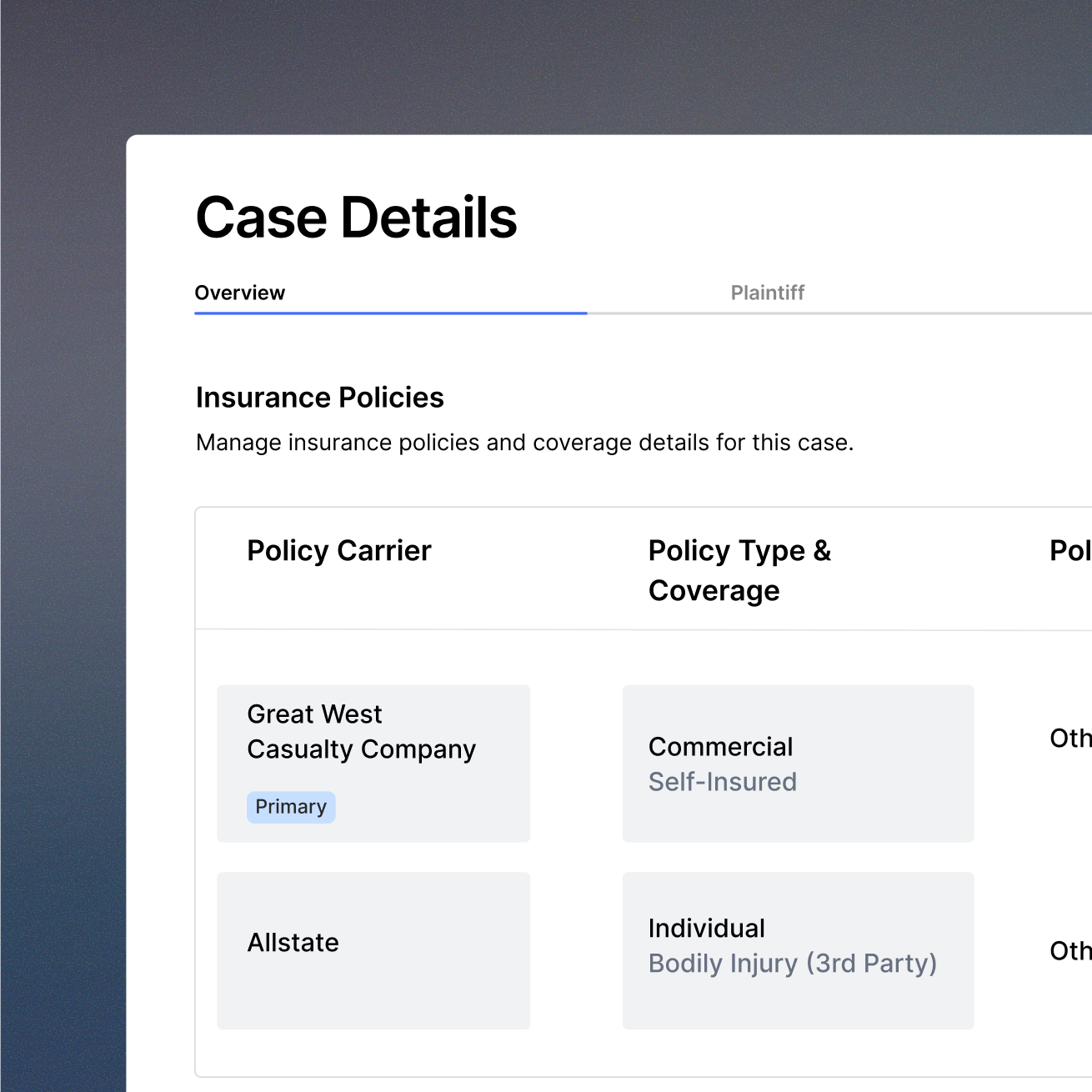Screen dimensions: 1092x1092
Task: Click the Policy Type & Coverage header
Action: pos(739,570)
